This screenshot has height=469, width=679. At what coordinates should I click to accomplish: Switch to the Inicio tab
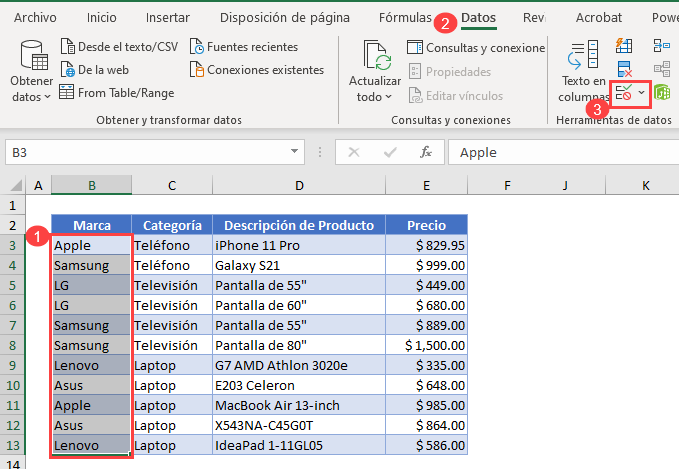pyautogui.click(x=101, y=18)
